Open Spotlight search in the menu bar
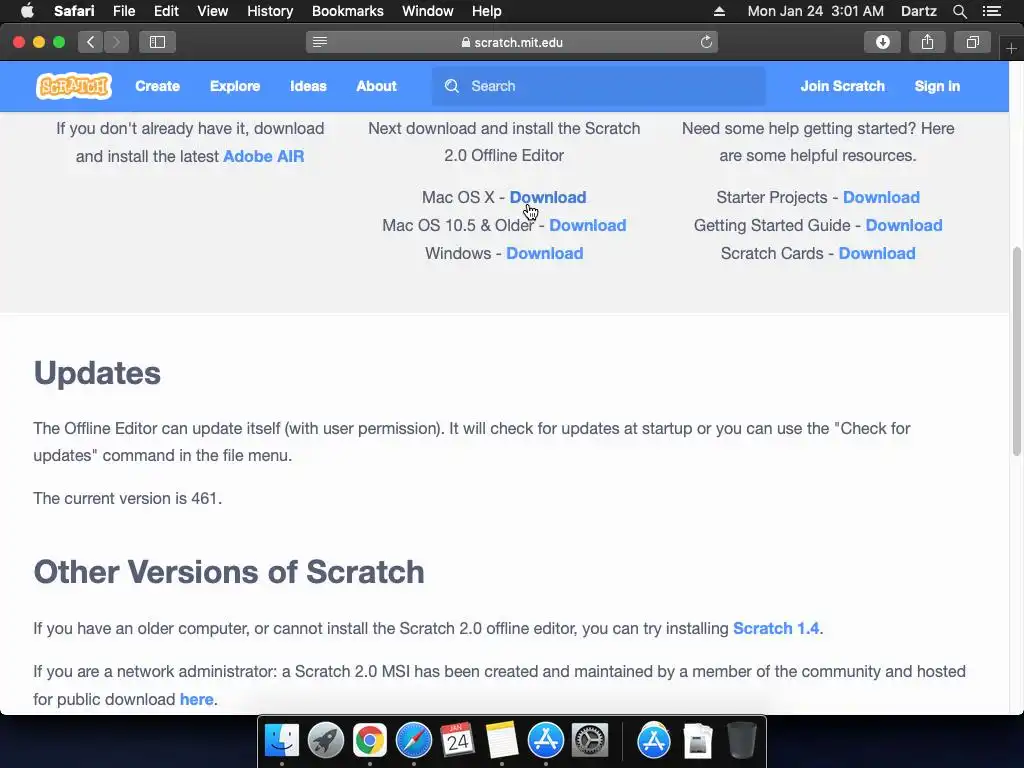The width and height of the screenshot is (1024, 768). [x=959, y=11]
